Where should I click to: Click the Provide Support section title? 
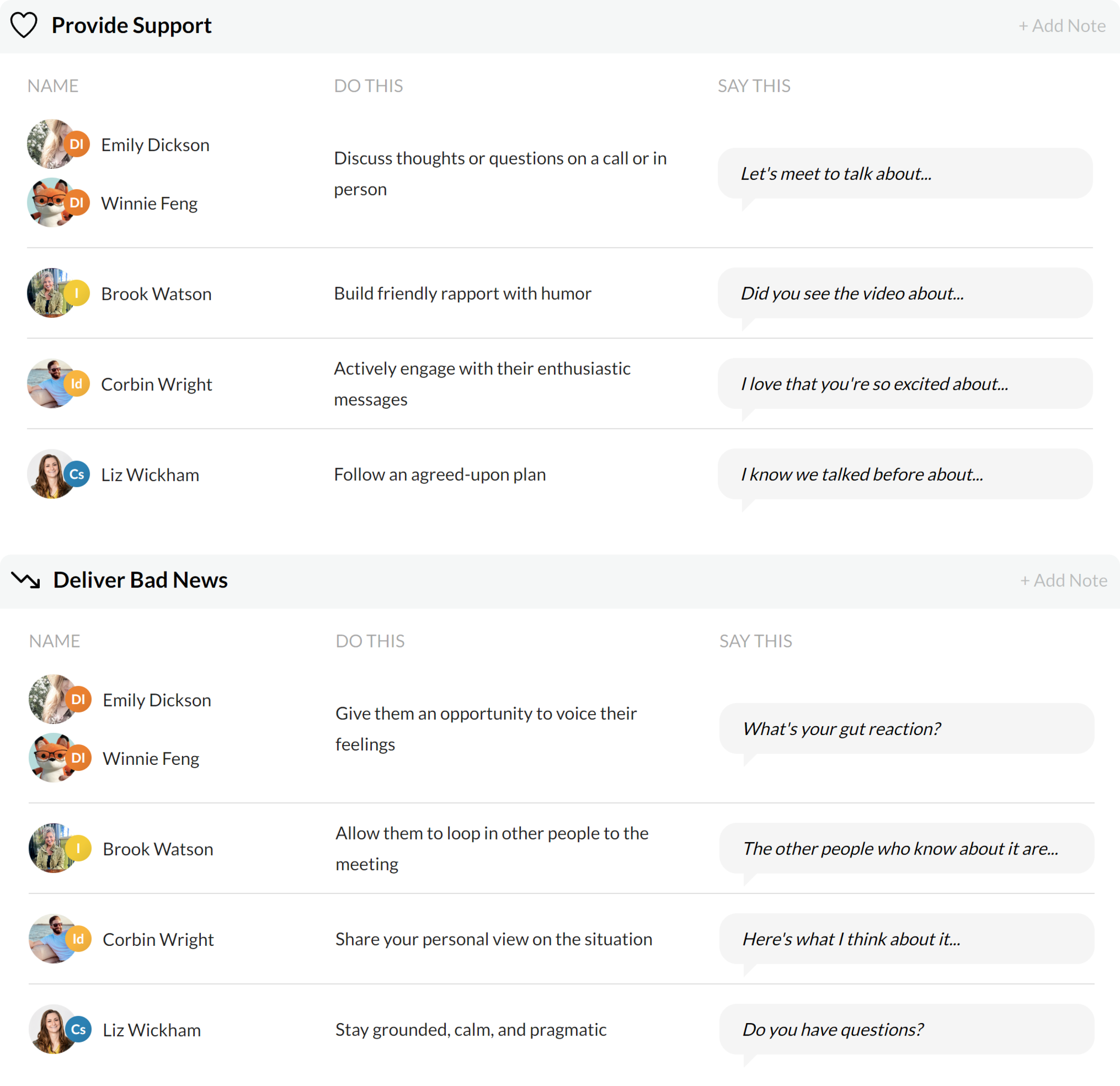(x=131, y=26)
